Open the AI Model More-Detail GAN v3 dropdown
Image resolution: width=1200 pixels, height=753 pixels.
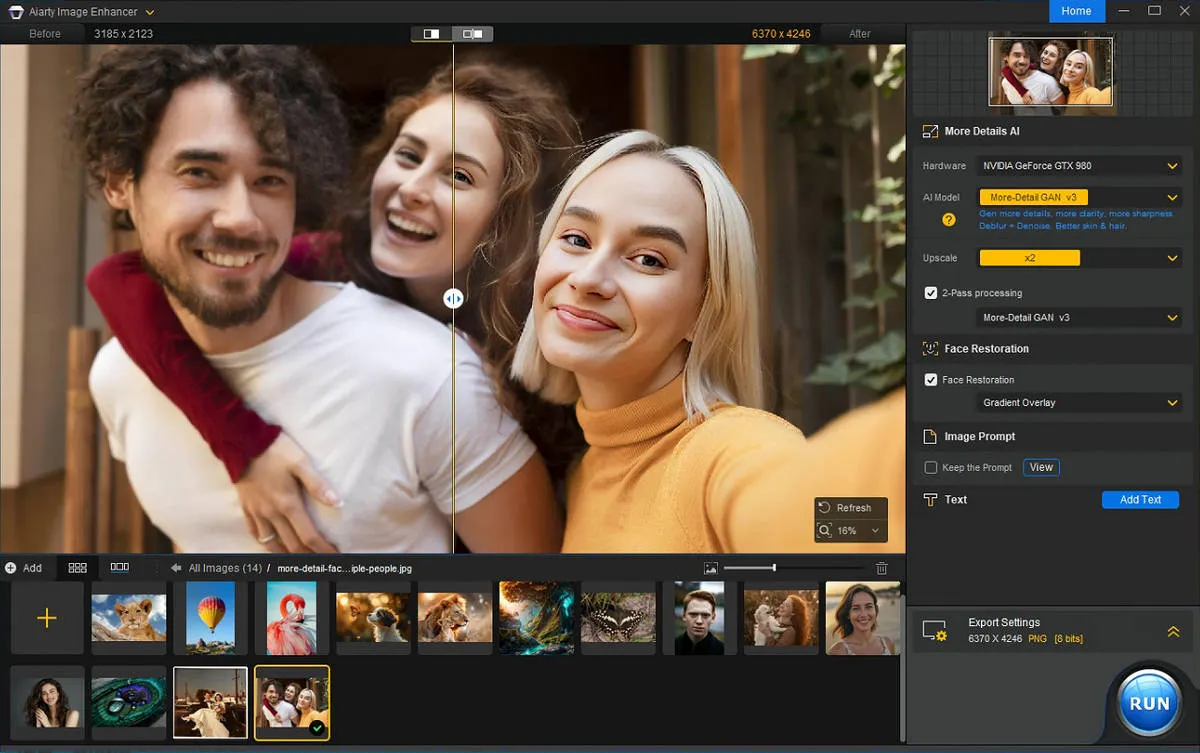(x=1079, y=197)
